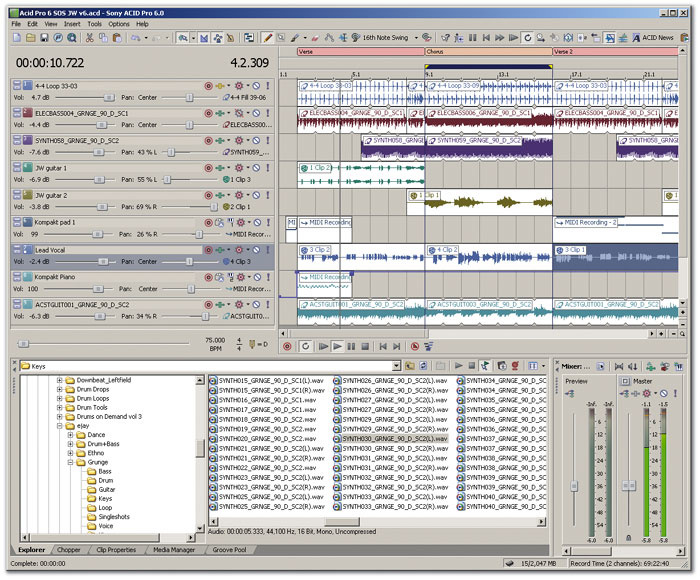Collapse the Grunge folder

click(x=70, y=462)
